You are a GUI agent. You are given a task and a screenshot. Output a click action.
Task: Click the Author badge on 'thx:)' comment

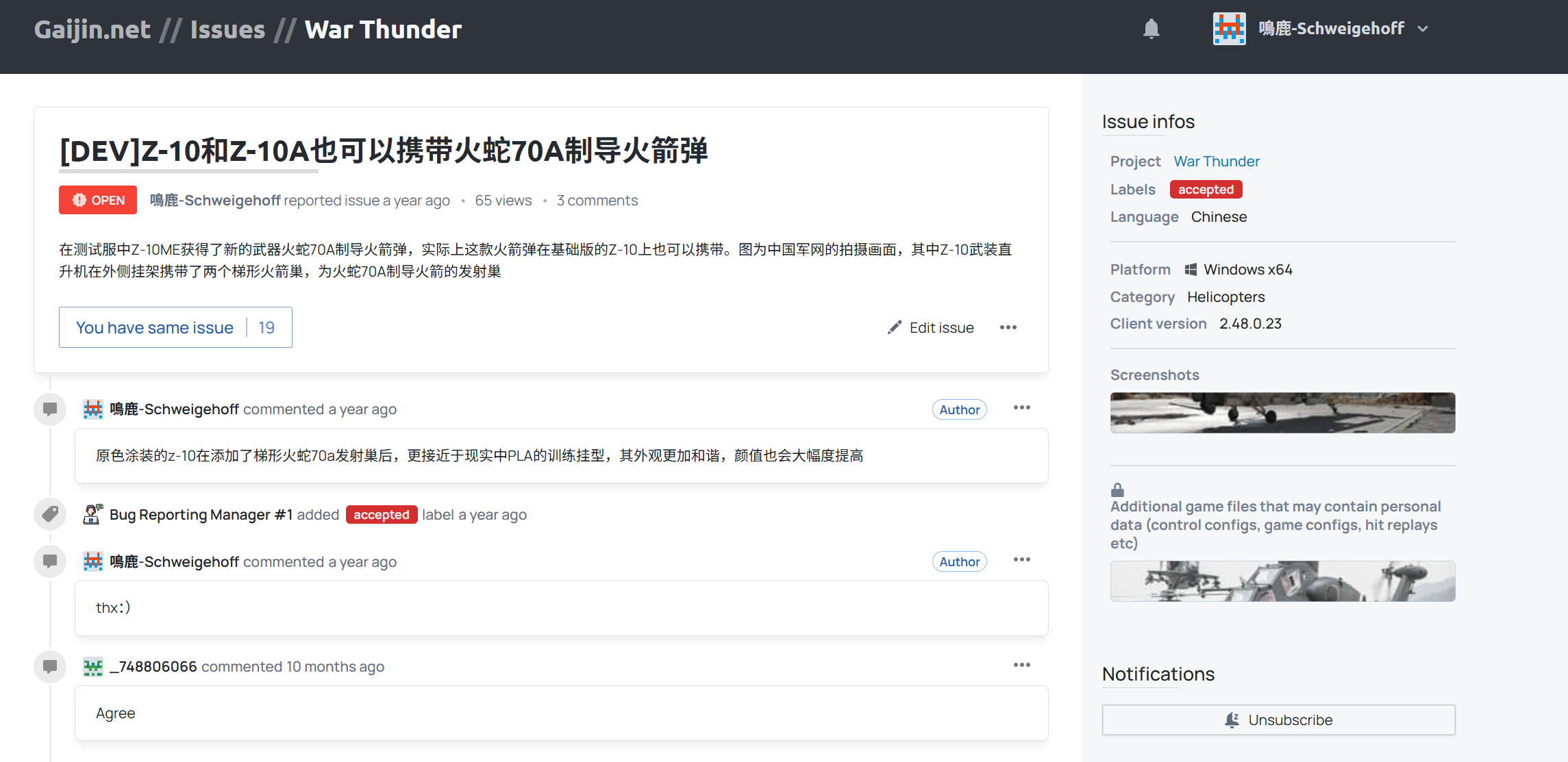point(959,561)
